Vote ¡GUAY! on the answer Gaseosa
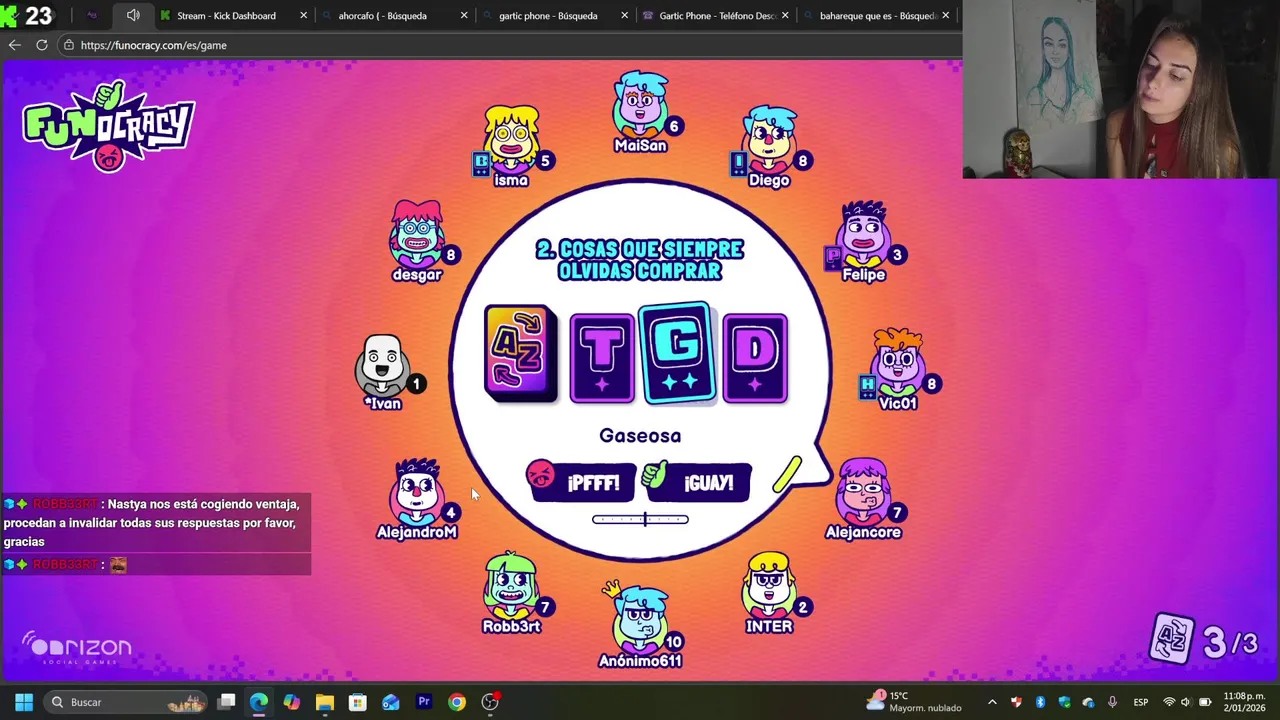1280x720 pixels. tap(697, 481)
